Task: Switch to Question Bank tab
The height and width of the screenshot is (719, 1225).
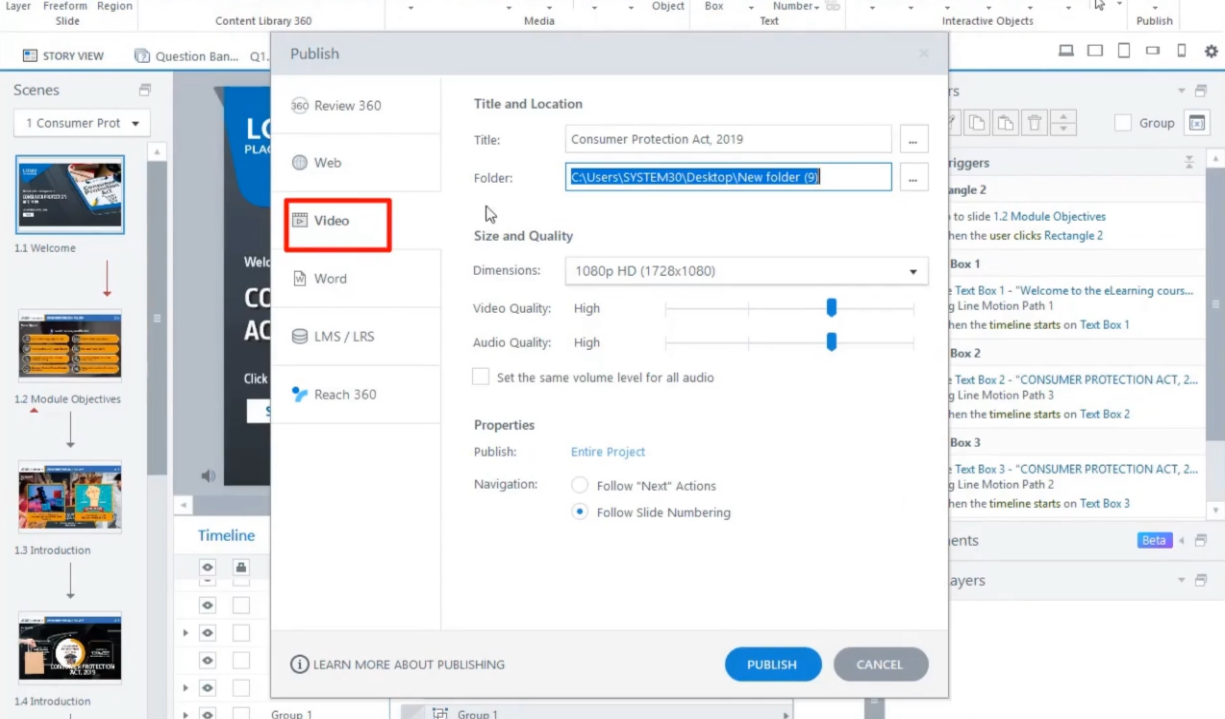Action: pyautogui.click(x=186, y=56)
